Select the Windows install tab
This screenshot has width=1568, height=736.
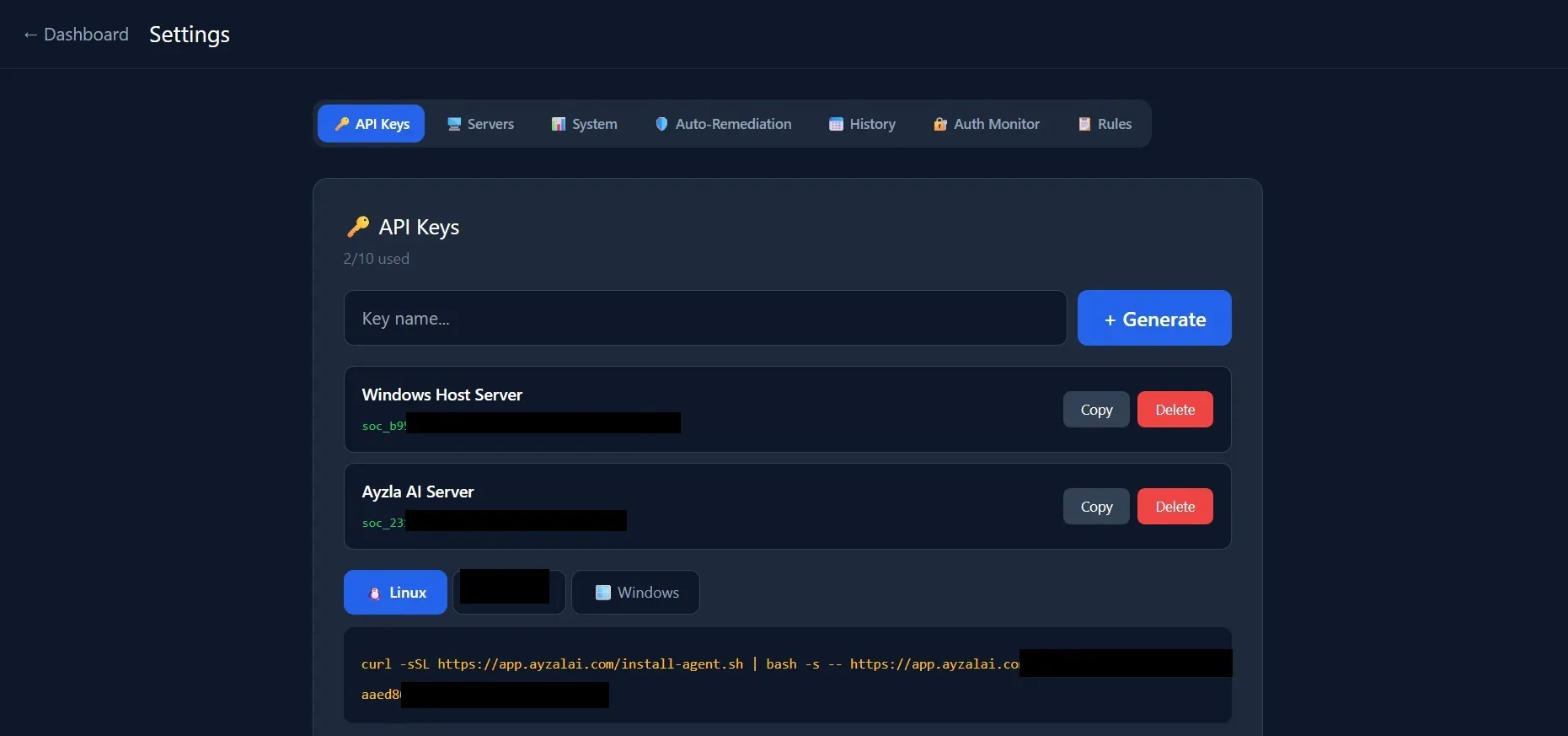[635, 593]
